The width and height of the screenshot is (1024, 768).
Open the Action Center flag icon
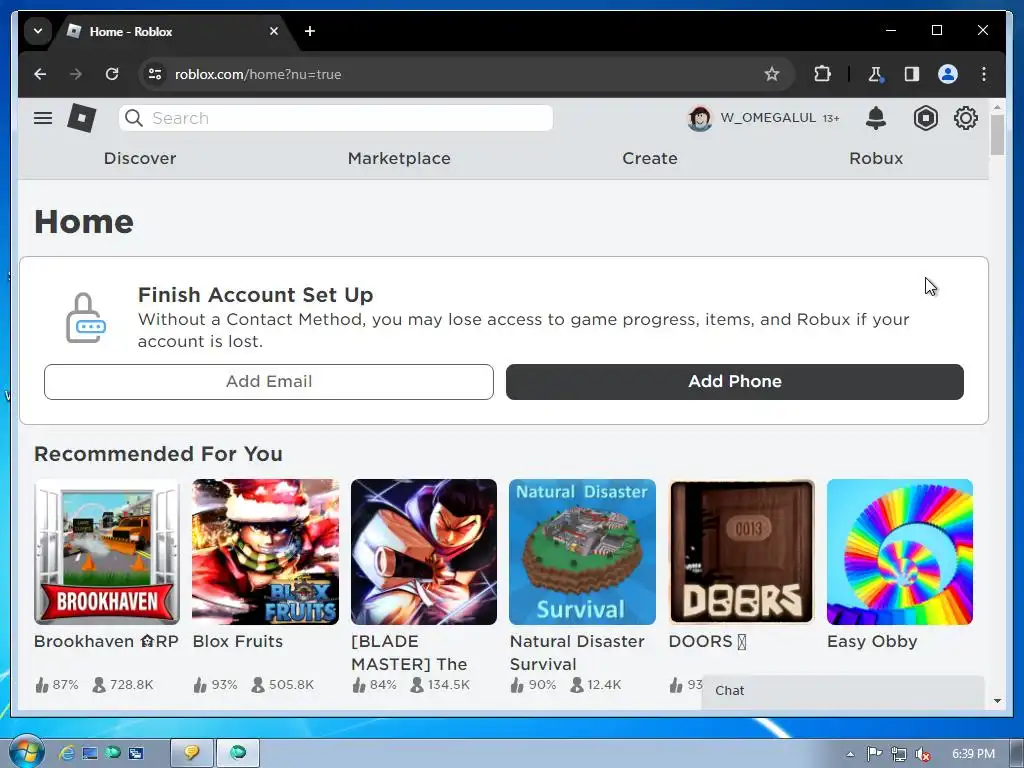click(x=874, y=754)
